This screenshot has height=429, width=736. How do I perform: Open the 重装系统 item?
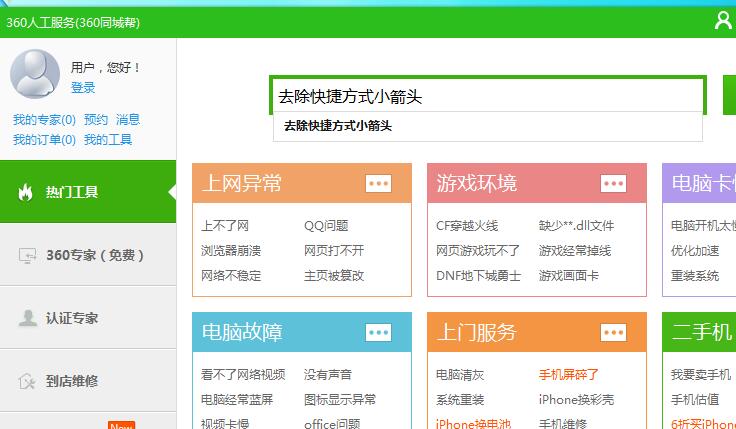click(695, 276)
